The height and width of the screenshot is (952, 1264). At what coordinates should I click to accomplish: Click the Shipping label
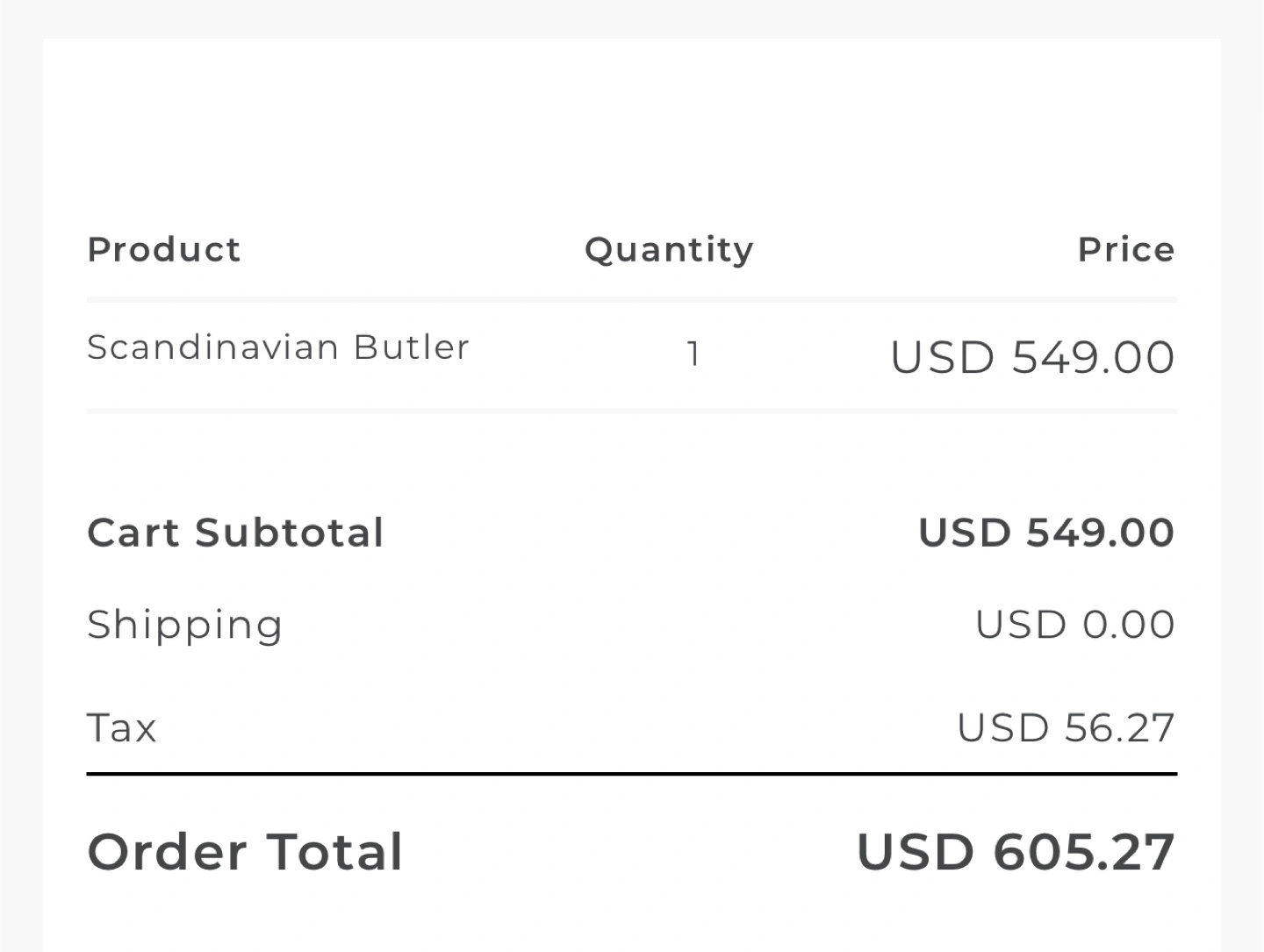(x=185, y=626)
